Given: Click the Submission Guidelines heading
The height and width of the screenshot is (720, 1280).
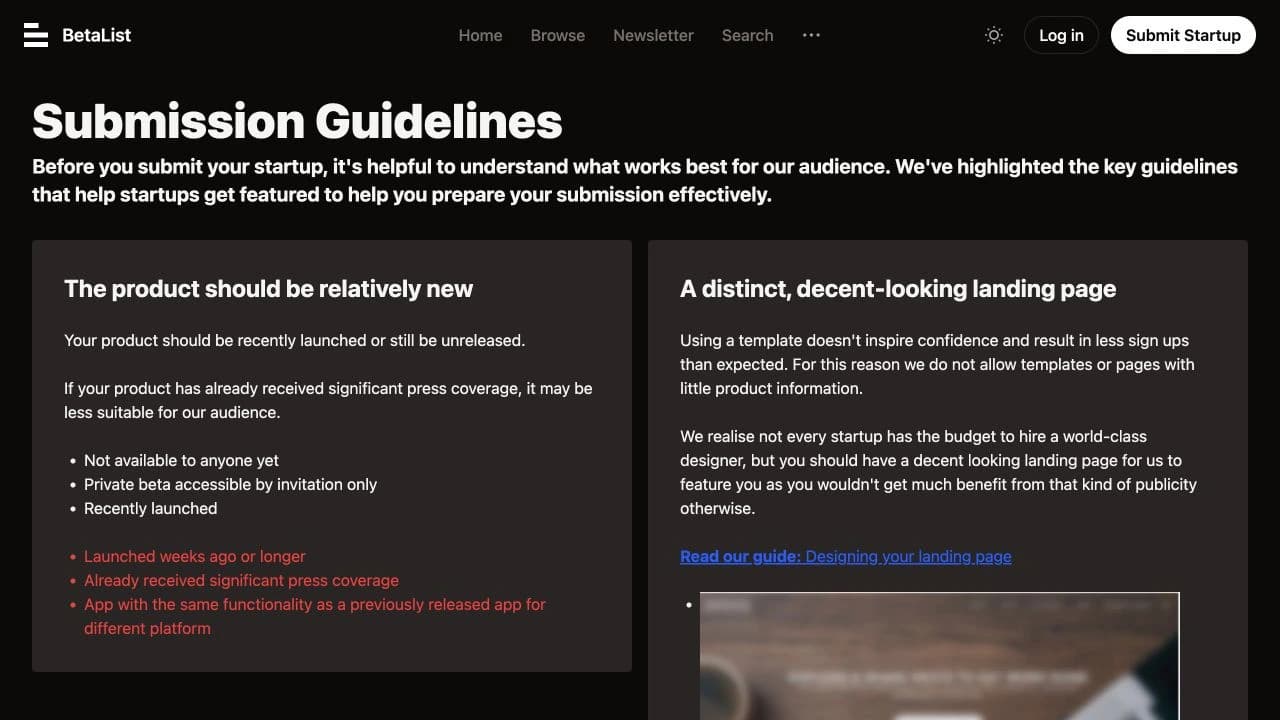Looking at the screenshot, I should coord(297,121).
